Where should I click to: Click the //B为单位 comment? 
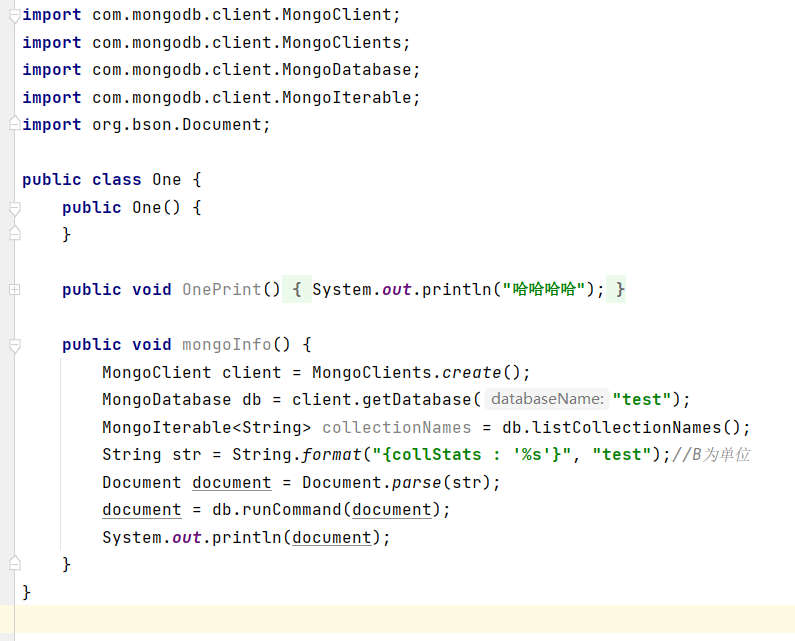click(711, 454)
